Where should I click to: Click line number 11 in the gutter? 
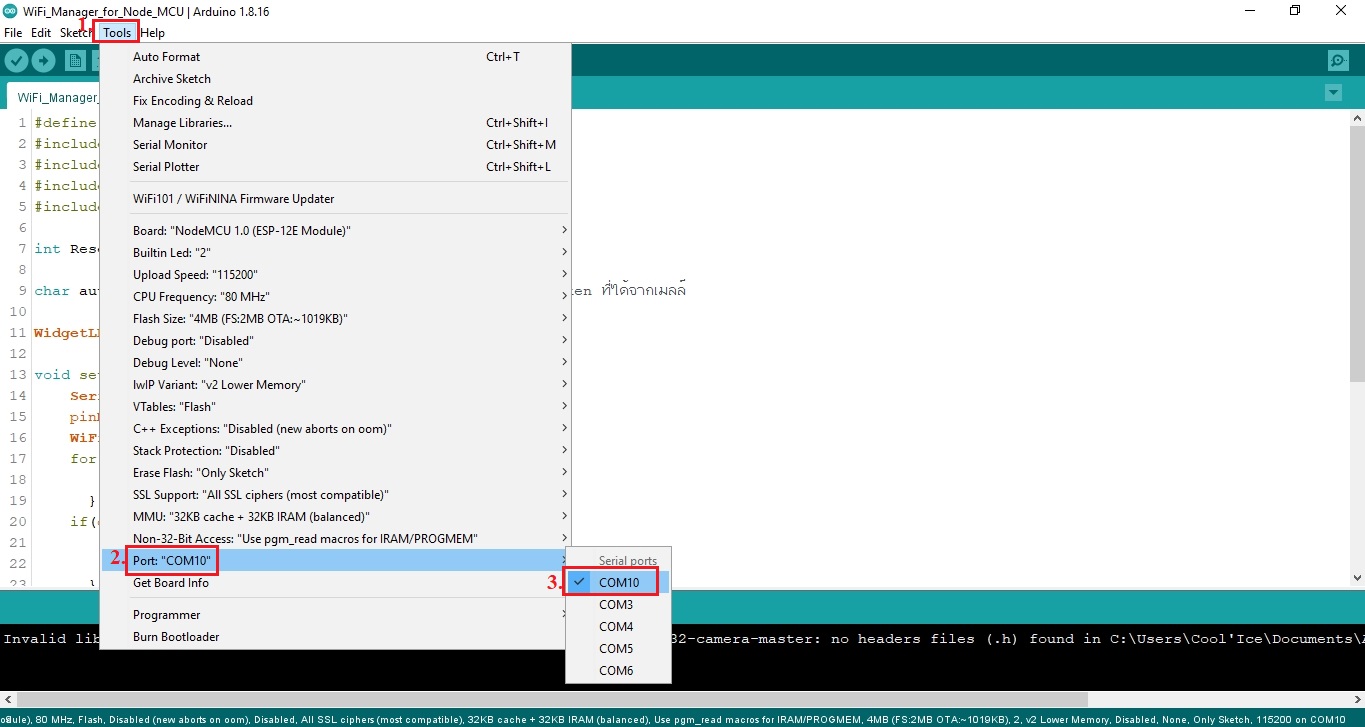[x=19, y=333]
